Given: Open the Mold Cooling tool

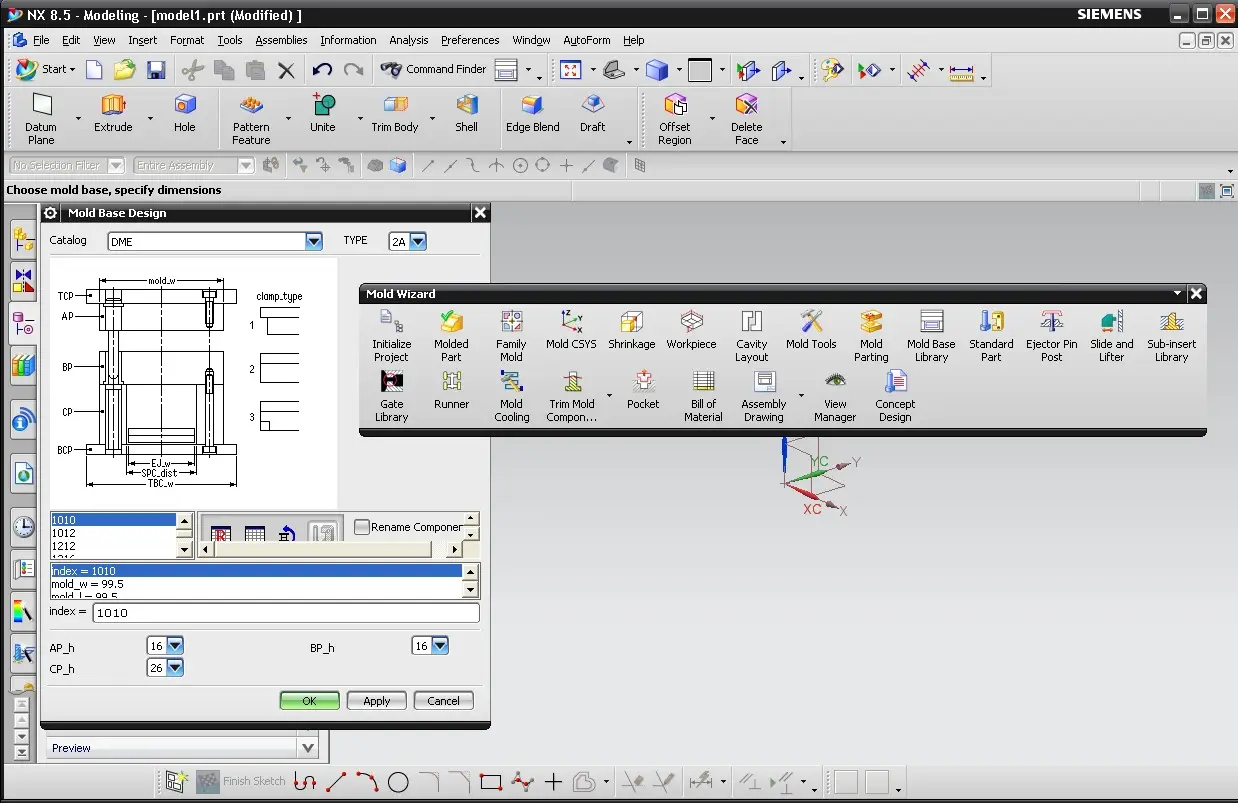Looking at the screenshot, I should (x=511, y=396).
